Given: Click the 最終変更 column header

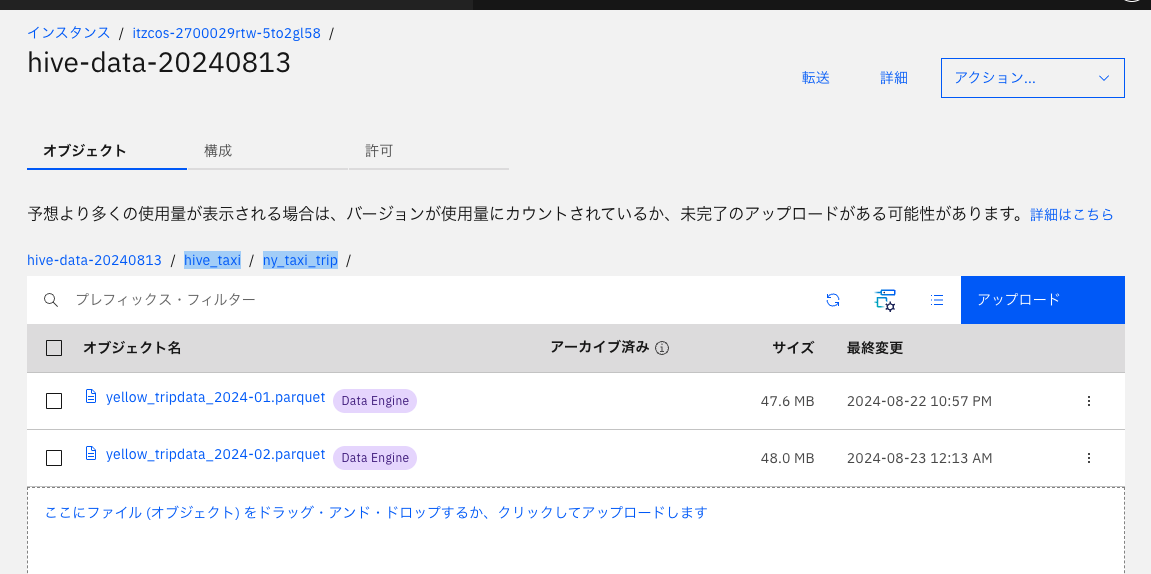Looking at the screenshot, I should pyautogui.click(x=875, y=348).
